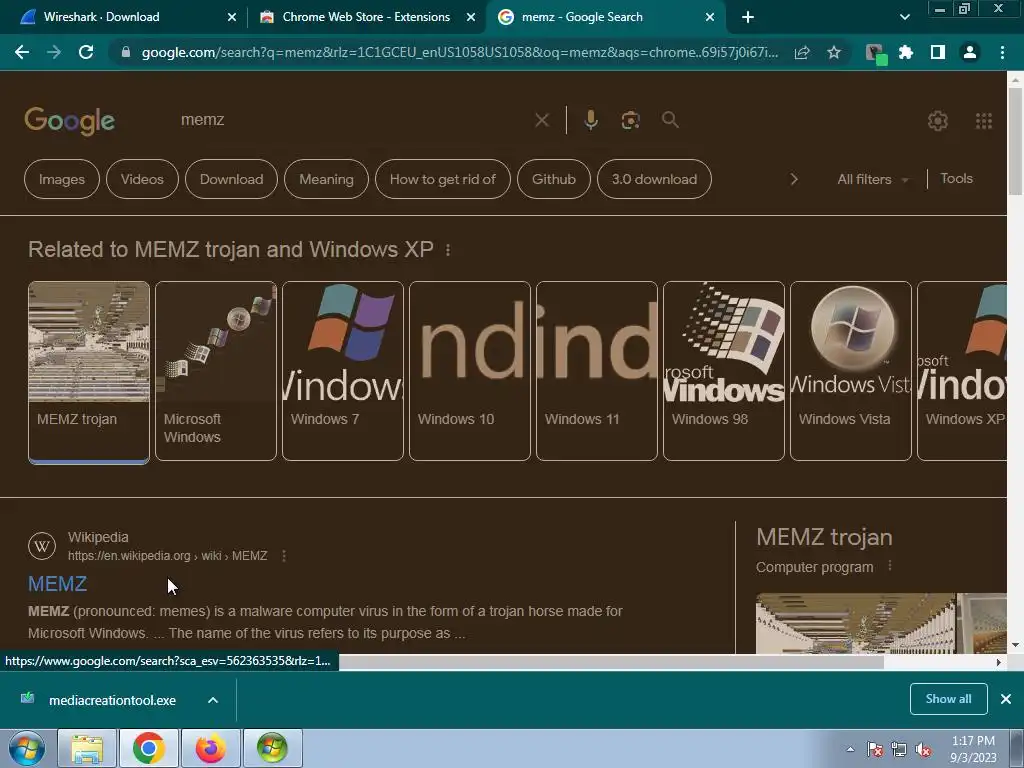Show all downloads
This screenshot has width=1024, height=768.
click(x=948, y=699)
